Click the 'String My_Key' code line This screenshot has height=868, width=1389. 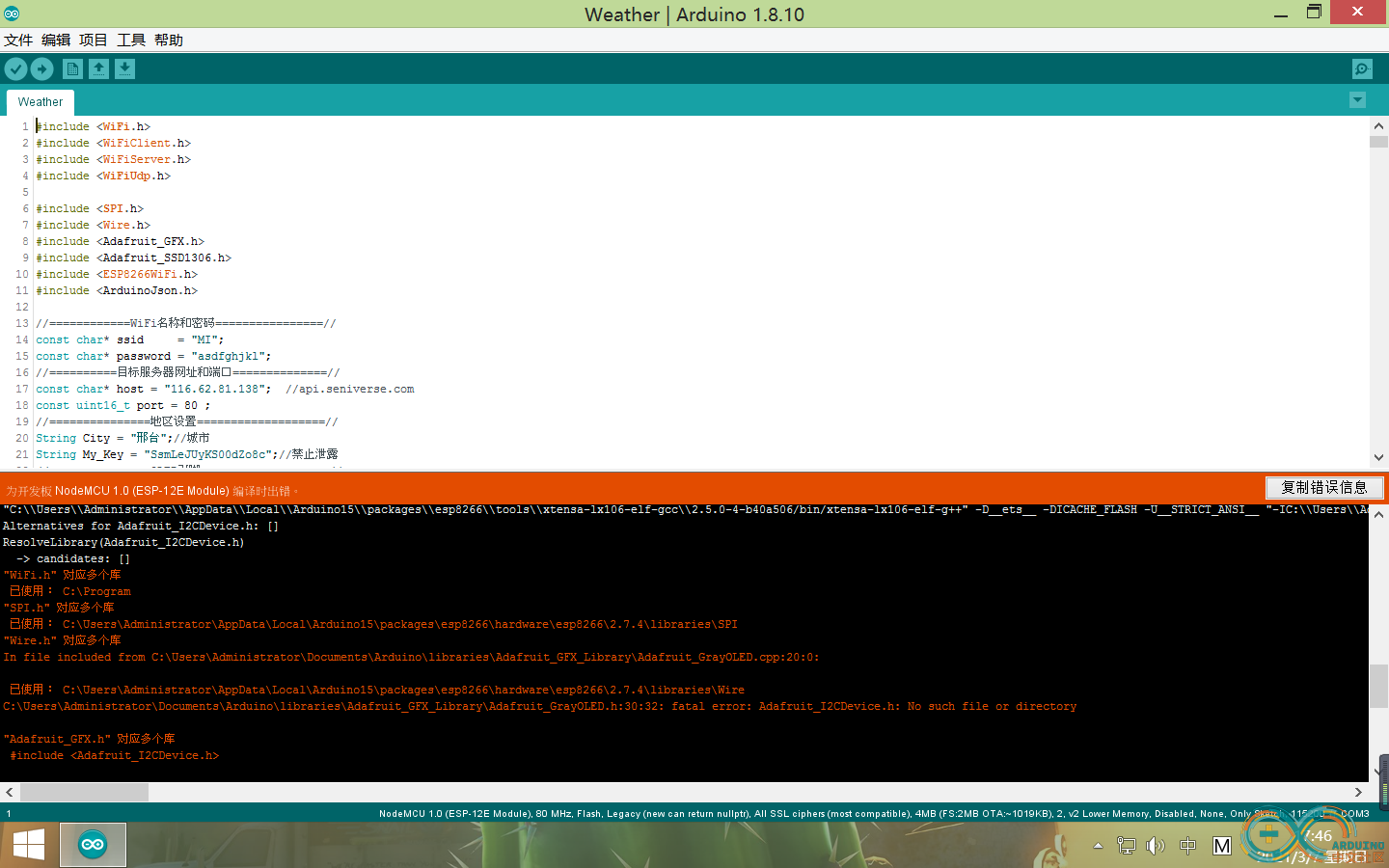187,454
